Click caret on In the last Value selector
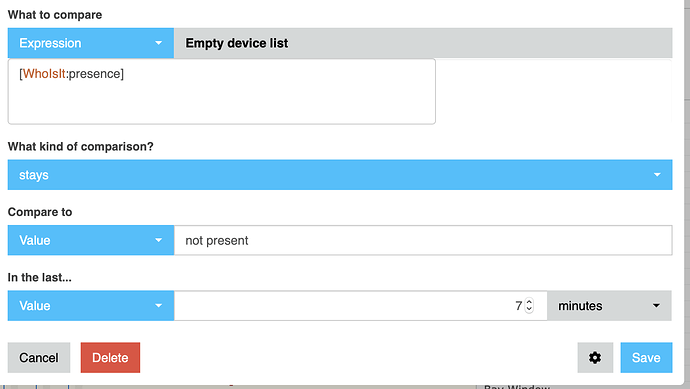This screenshot has height=389, width=690. click(158, 305)
